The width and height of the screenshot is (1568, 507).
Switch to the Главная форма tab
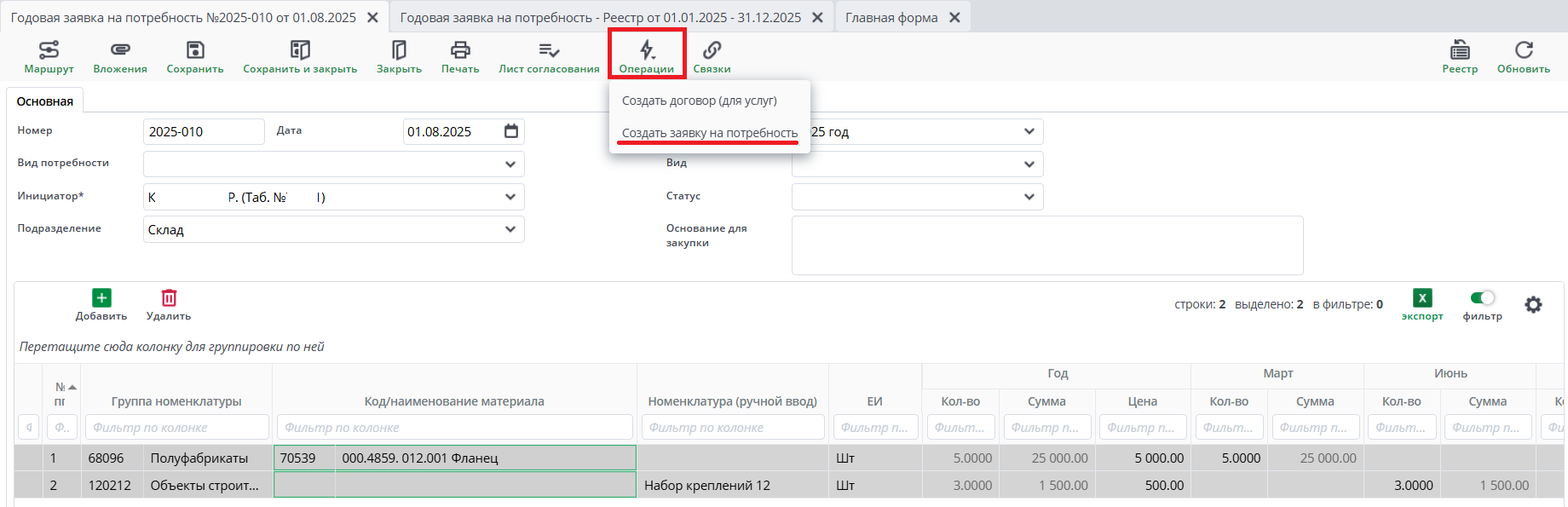point(891,17)
